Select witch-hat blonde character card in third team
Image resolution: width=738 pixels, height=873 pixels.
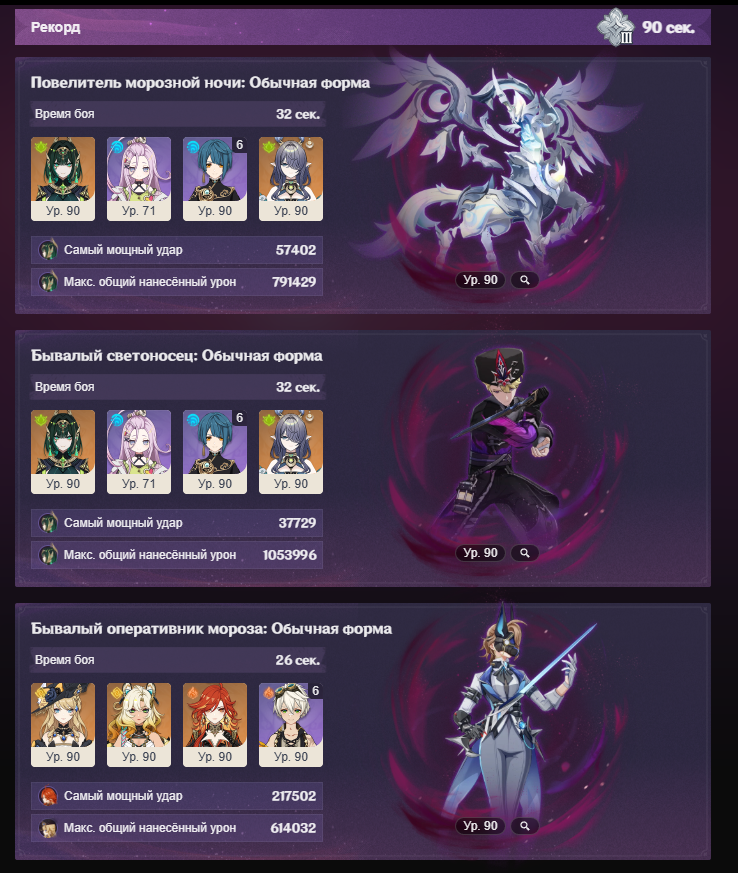(x=63, y=724)
